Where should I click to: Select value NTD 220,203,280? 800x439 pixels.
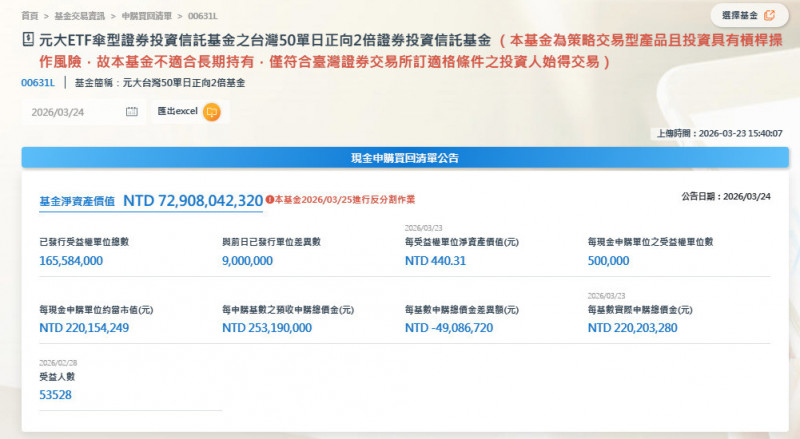pyautogui.click(x=633, y=328)
